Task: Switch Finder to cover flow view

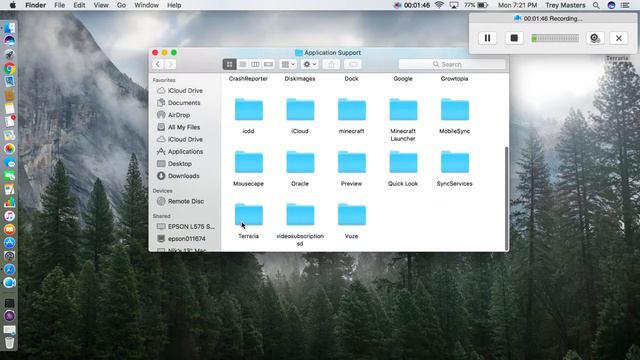Action: [x=268, y=64]
